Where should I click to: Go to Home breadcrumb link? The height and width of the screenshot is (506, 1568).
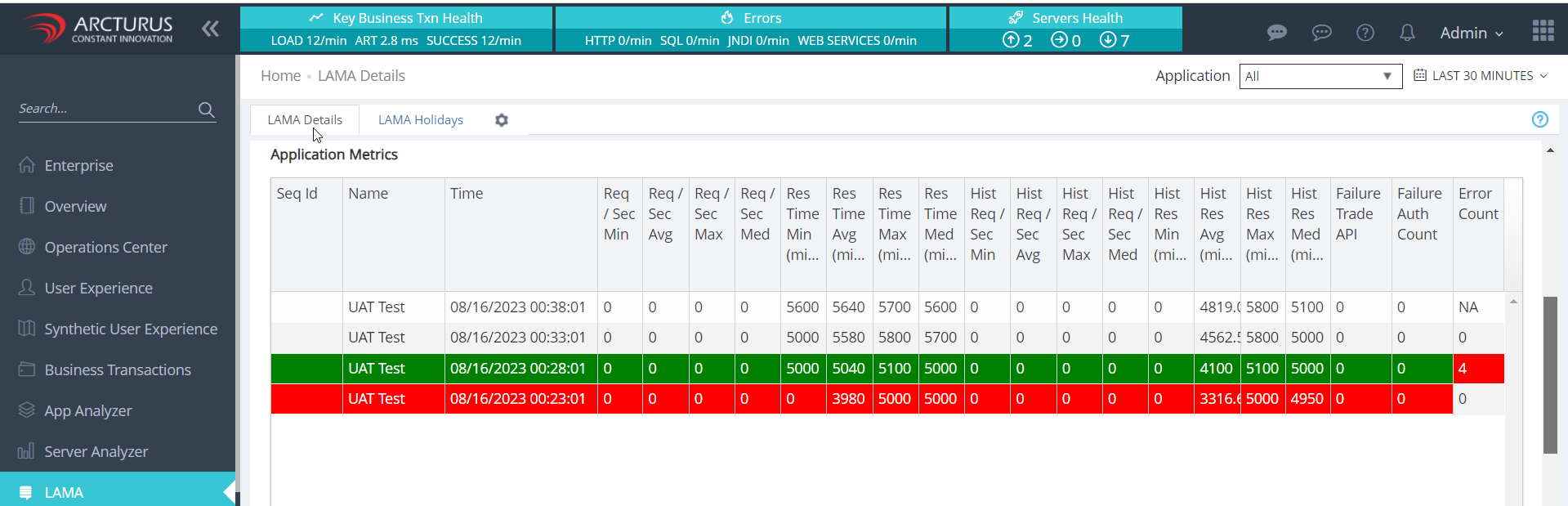(280, 76)
